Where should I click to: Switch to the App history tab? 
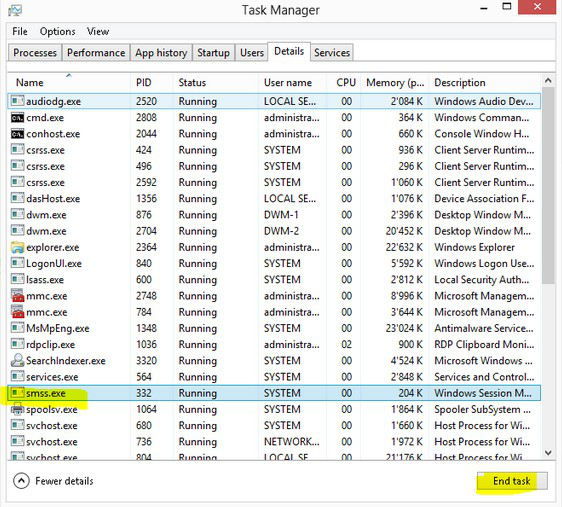coord(161,53)
